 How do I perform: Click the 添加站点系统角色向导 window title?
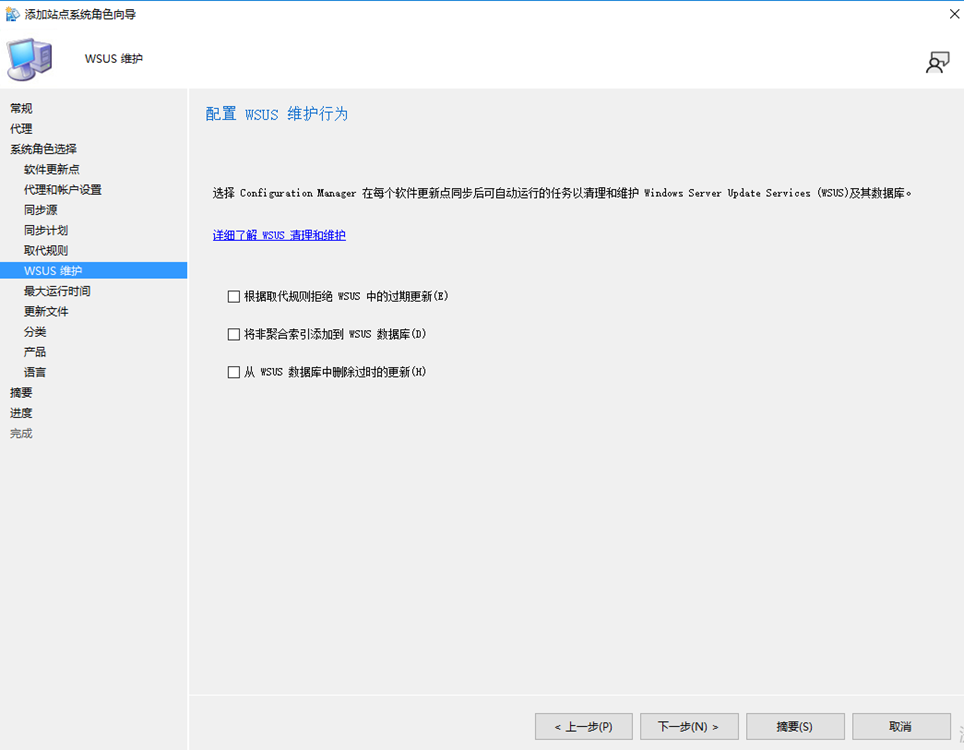pos(81,14)
